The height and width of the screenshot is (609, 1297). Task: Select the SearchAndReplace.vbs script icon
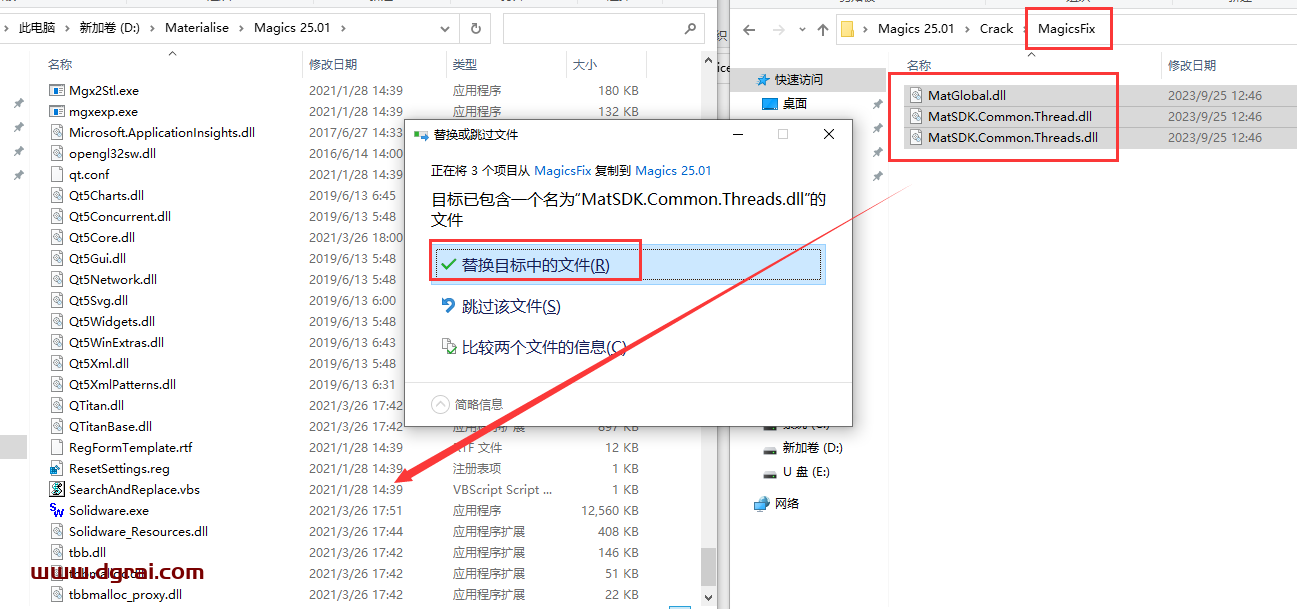point(57,490)
